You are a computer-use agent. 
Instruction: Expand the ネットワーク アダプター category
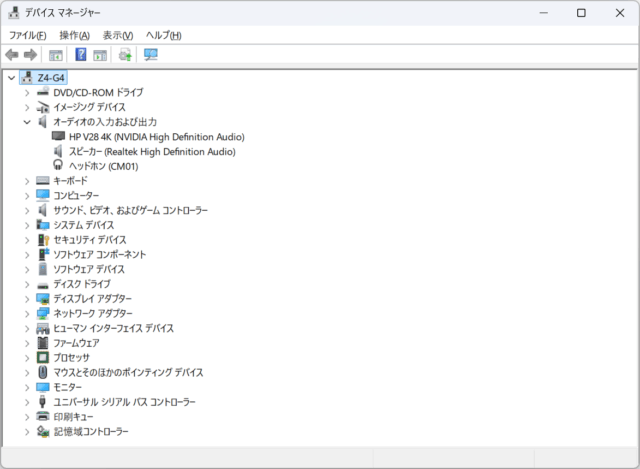click(27, 313)
